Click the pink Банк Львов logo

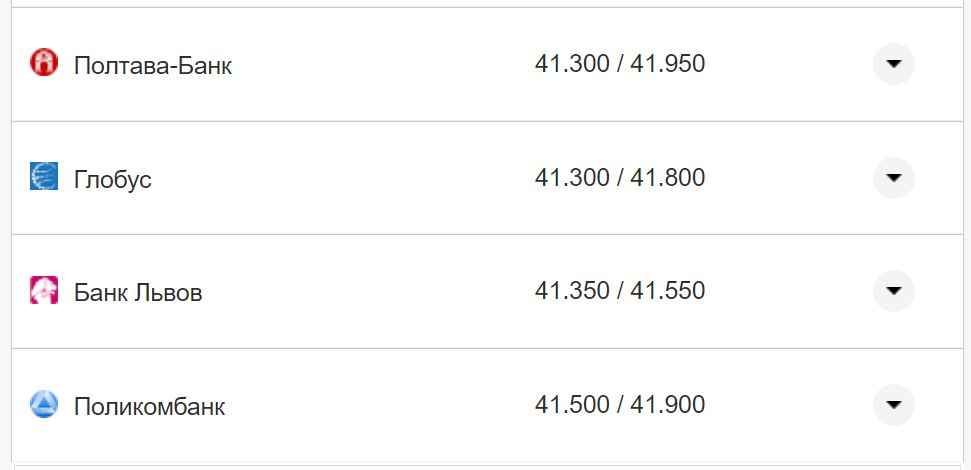pyautogui.click(x=44, y=291)
